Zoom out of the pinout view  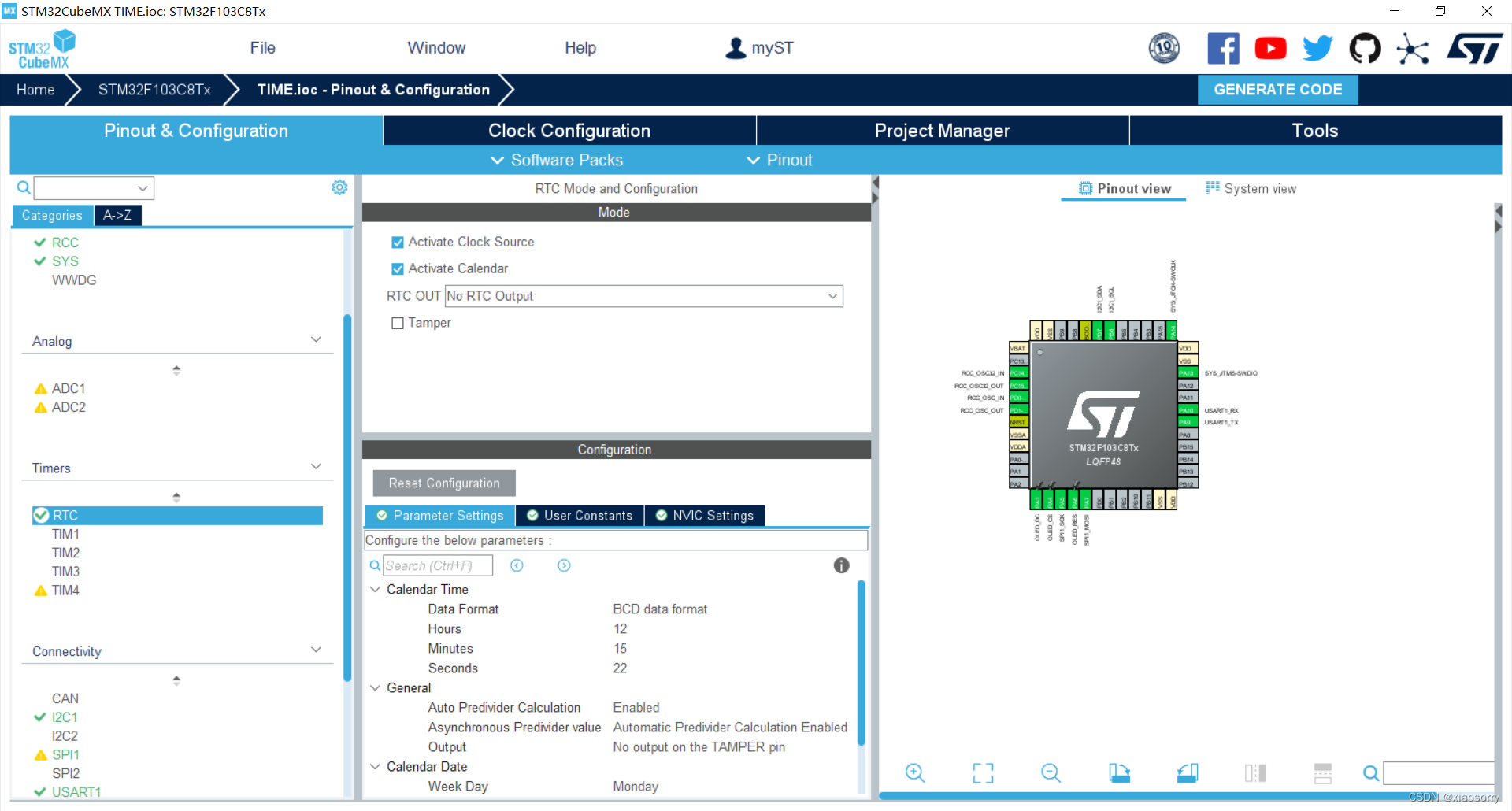tap(1051, 772)
